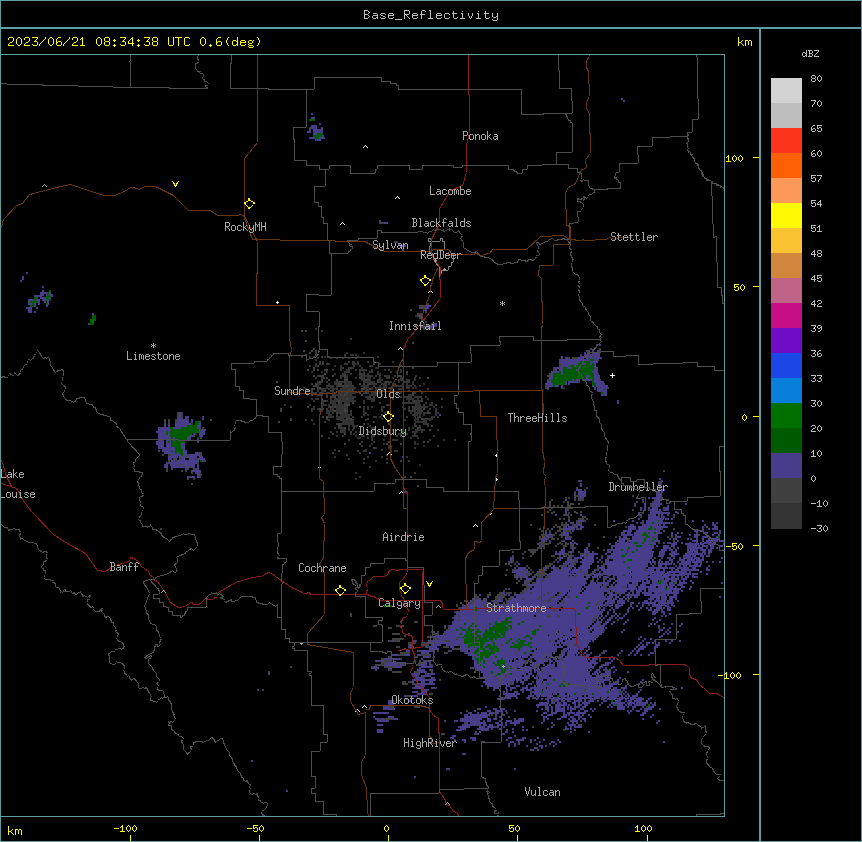Pick the magenta 42 dBZ legend swatch

pos(786,315)
